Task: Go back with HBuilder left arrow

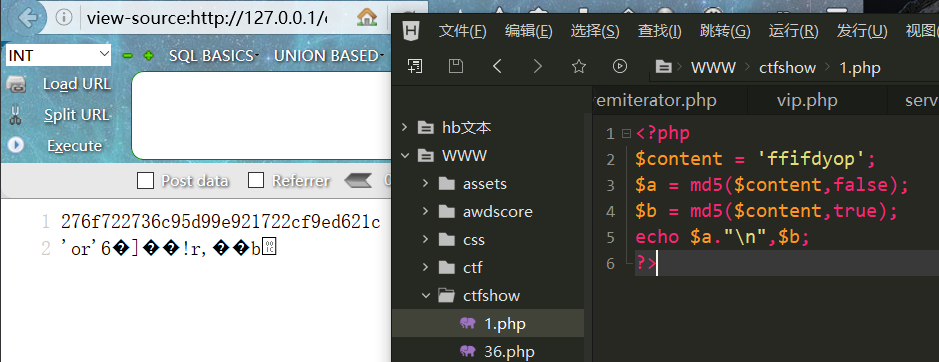Action: pyautogui.click(x=496, y=66)
